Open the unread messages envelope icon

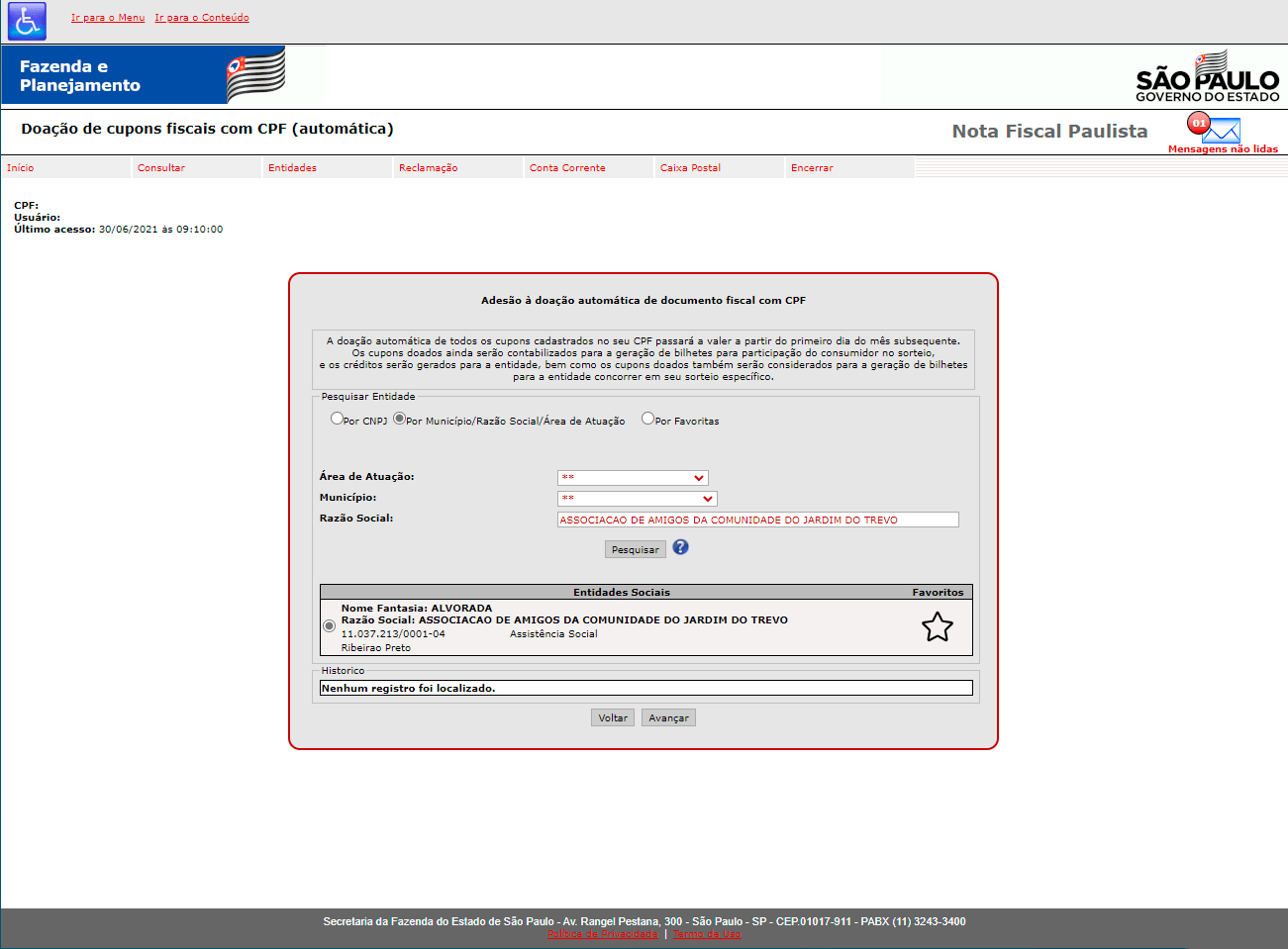tap(1220, 130)
